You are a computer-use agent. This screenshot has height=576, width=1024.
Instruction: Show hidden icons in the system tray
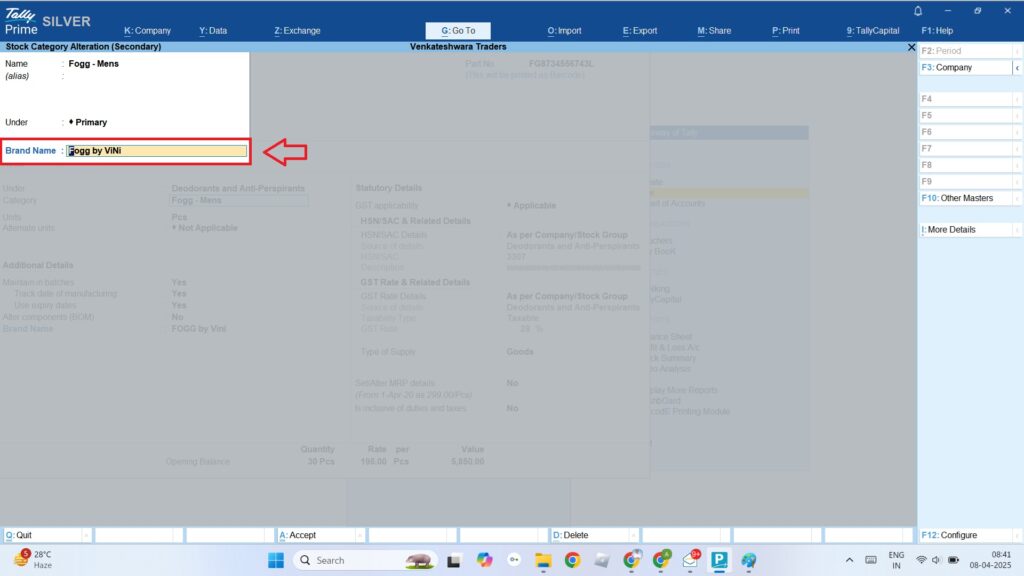(850, 560)
